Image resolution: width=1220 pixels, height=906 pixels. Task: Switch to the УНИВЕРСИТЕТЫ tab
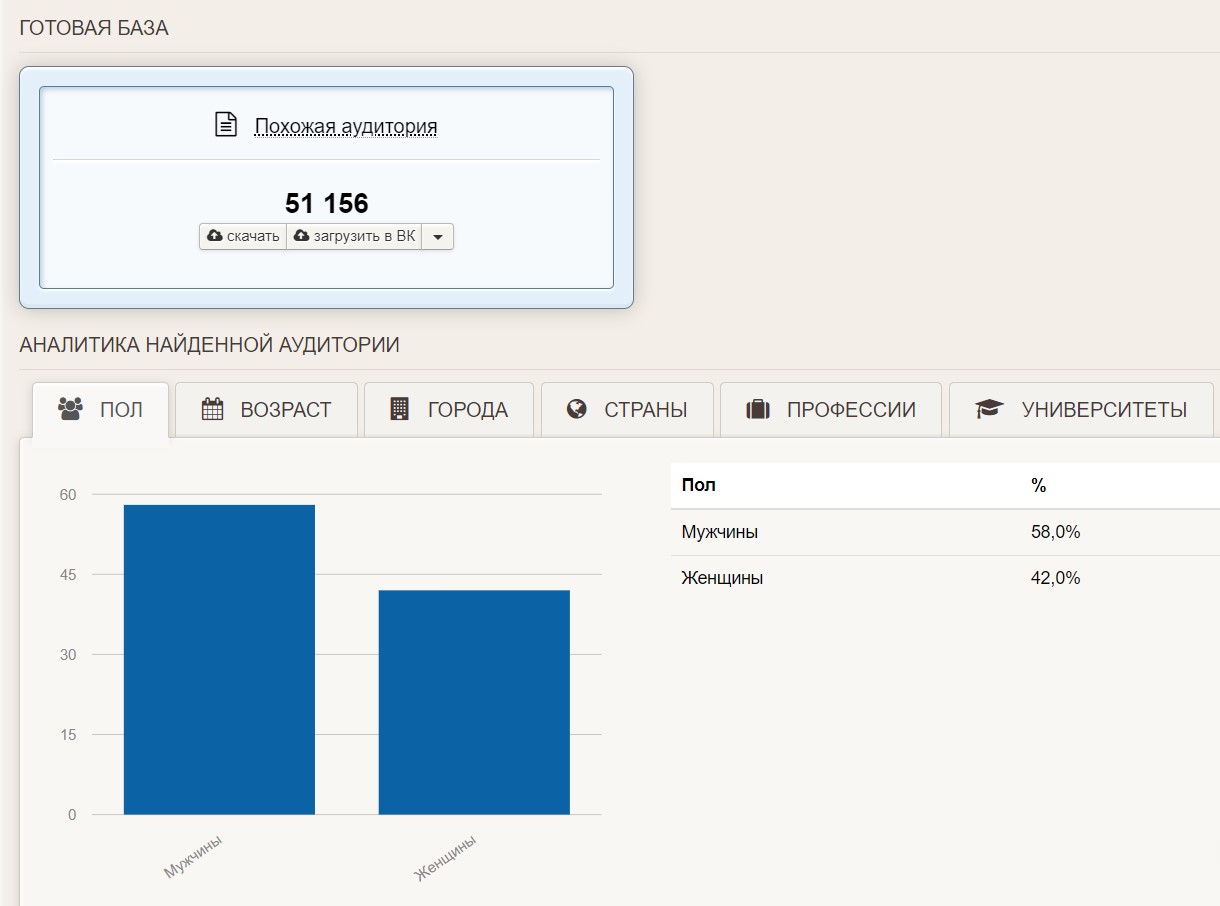click(1081, 409)
